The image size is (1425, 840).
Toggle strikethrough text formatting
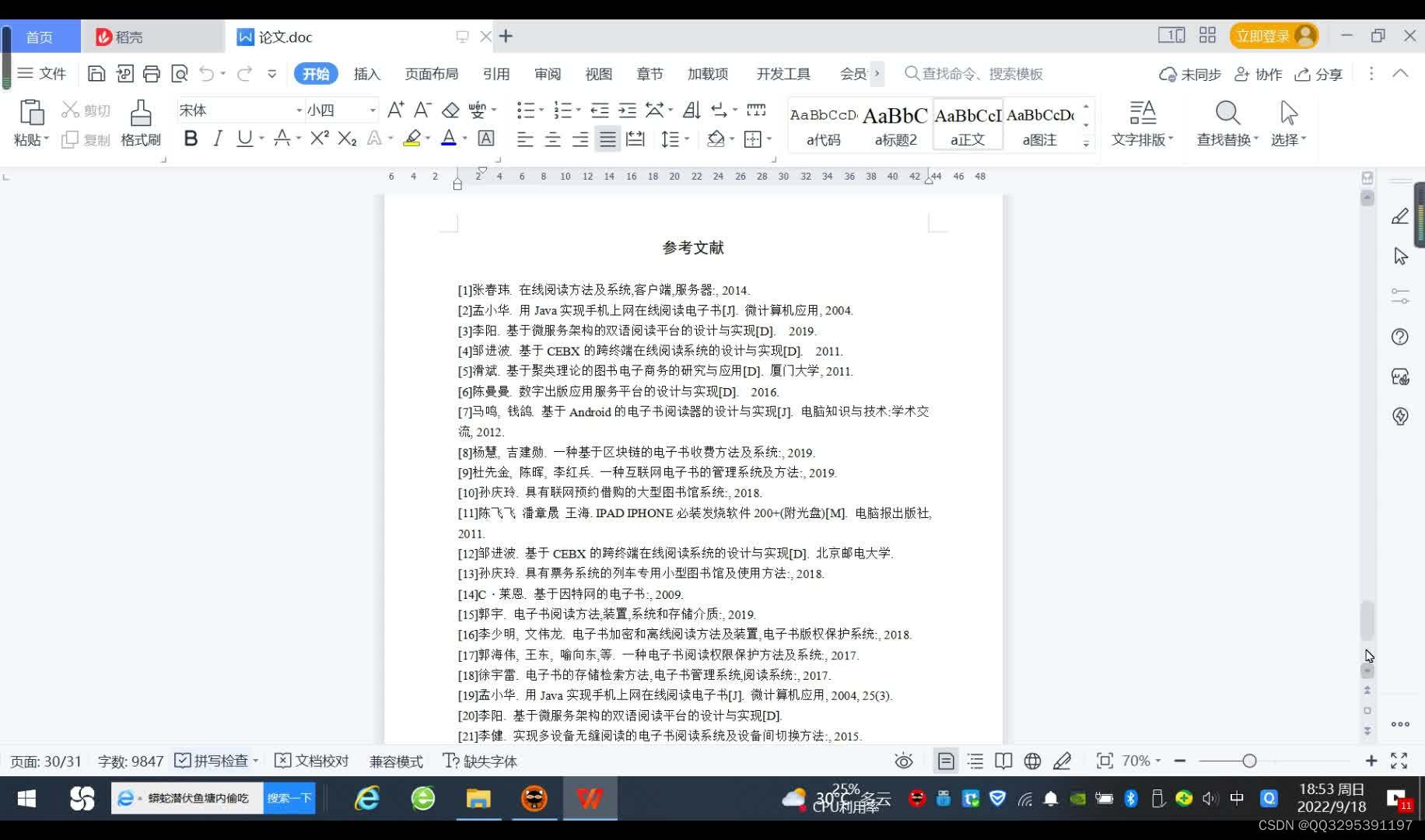[282, 138]
